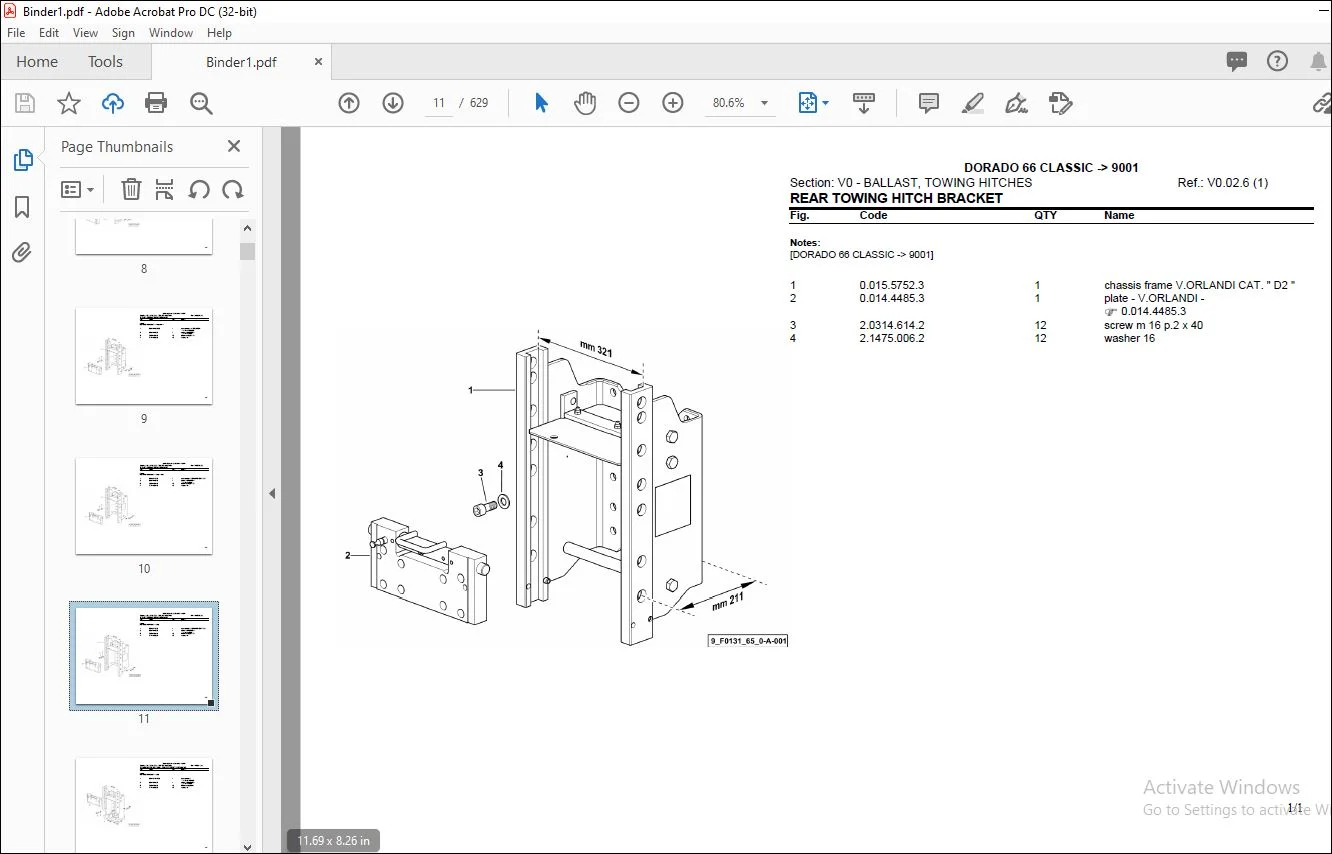The width and height of the screenshot is (1332, 854).
Task: Go to previous page arrow
Action: click(x=349, y=103)
